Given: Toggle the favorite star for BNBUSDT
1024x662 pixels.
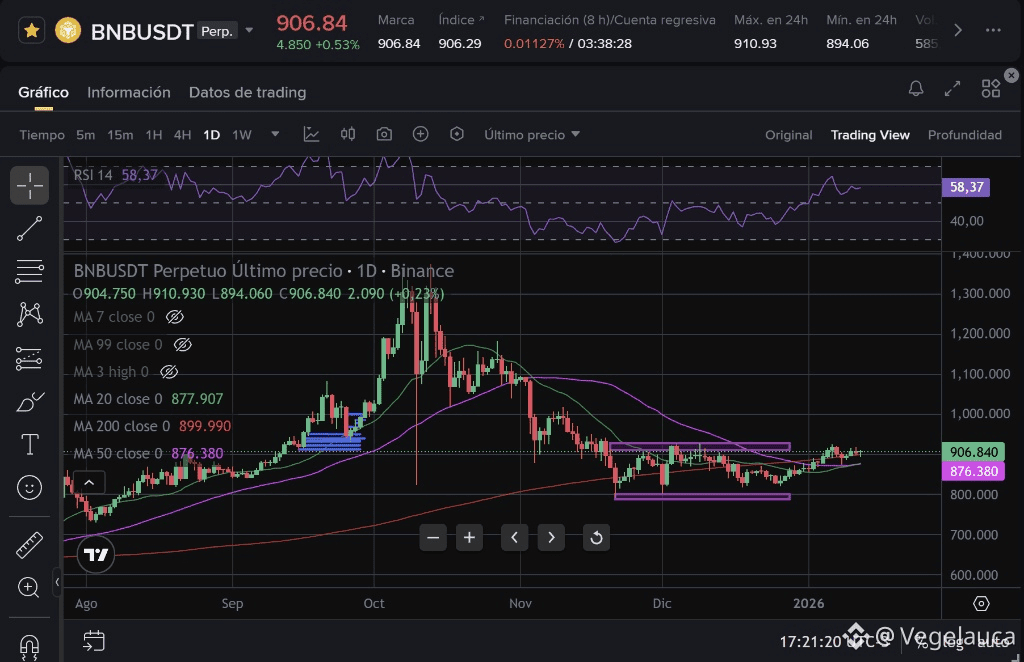Looking at the screenshot, I should (32, 31).
